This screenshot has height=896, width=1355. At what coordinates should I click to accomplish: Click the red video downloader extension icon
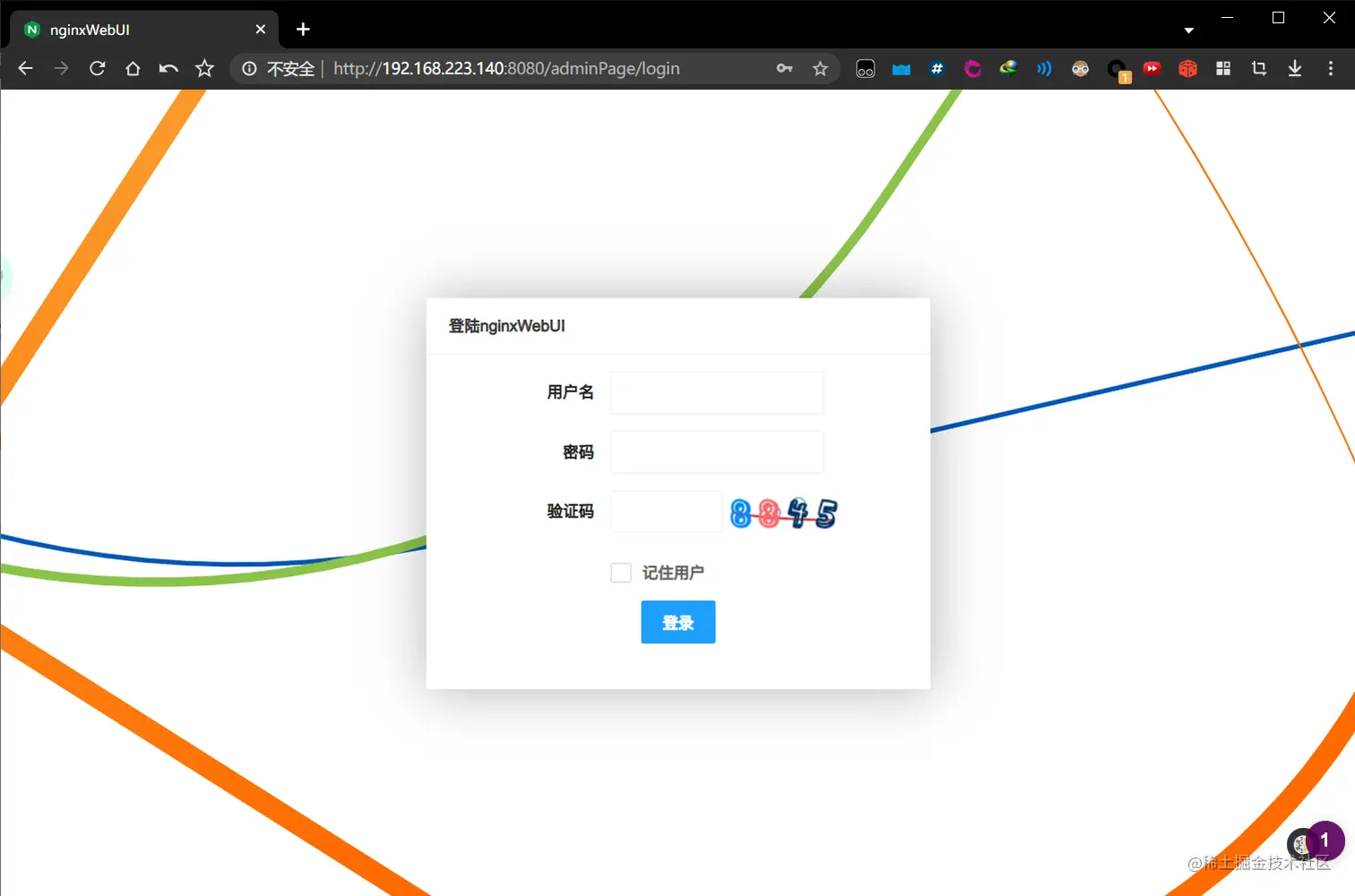click(x=1152, y=68)
